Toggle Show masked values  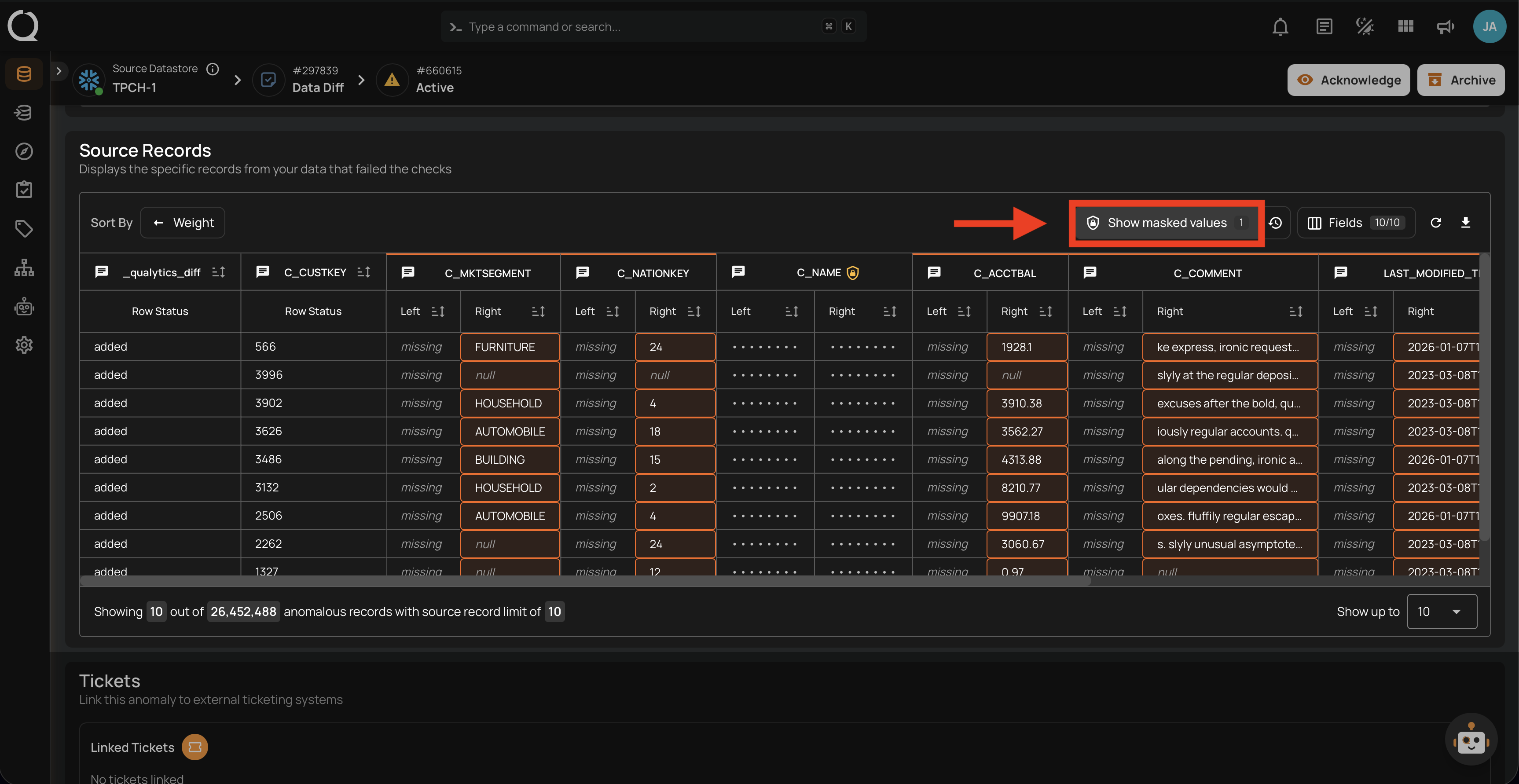tap(1167, 223)
